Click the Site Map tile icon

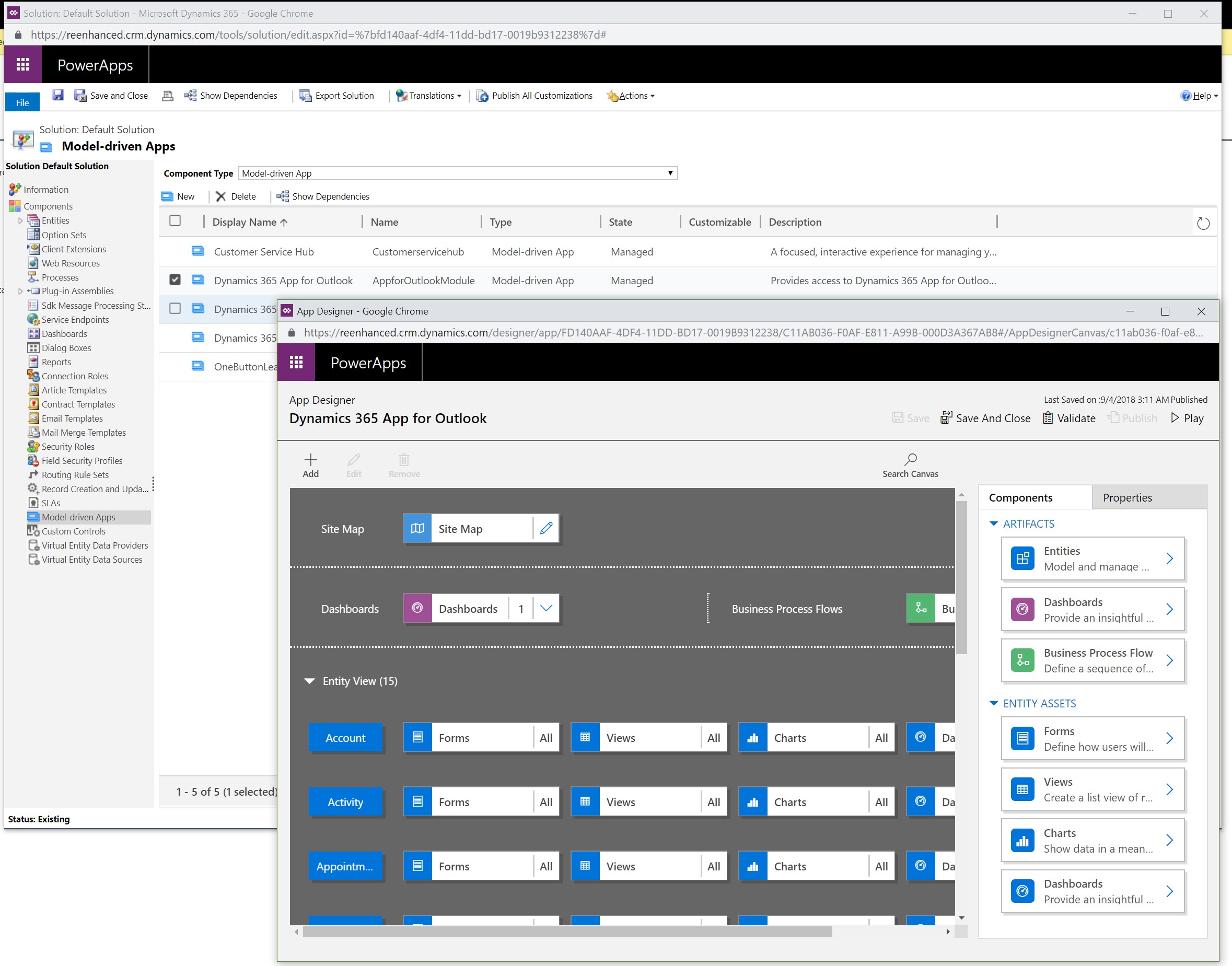(x=418, y=528)
